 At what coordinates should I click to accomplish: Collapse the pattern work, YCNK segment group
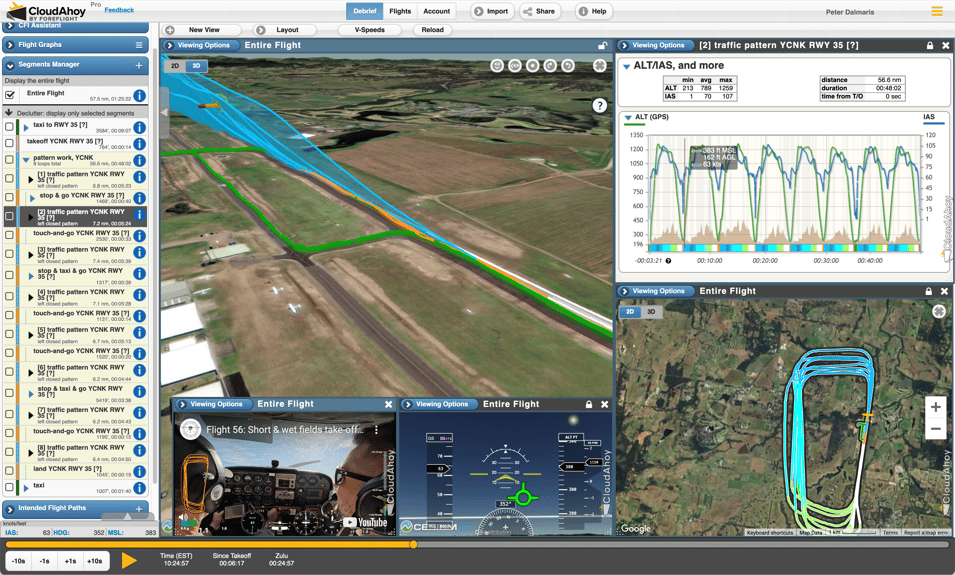pos(26,160)
